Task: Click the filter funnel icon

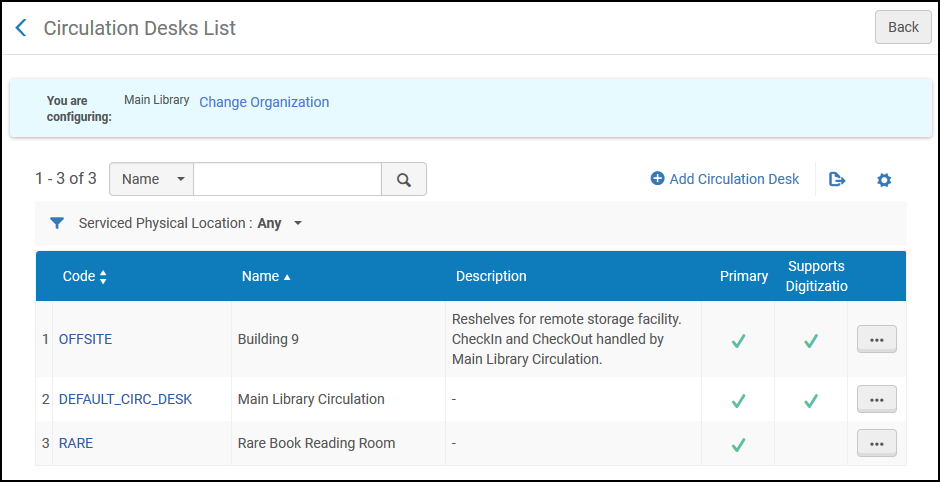Action: coord(57,224)
